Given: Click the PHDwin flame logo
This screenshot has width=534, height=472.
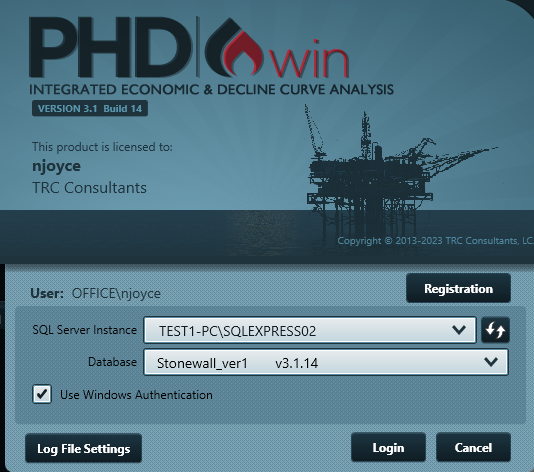Looking at the screenshot, I should pos(234,47).
